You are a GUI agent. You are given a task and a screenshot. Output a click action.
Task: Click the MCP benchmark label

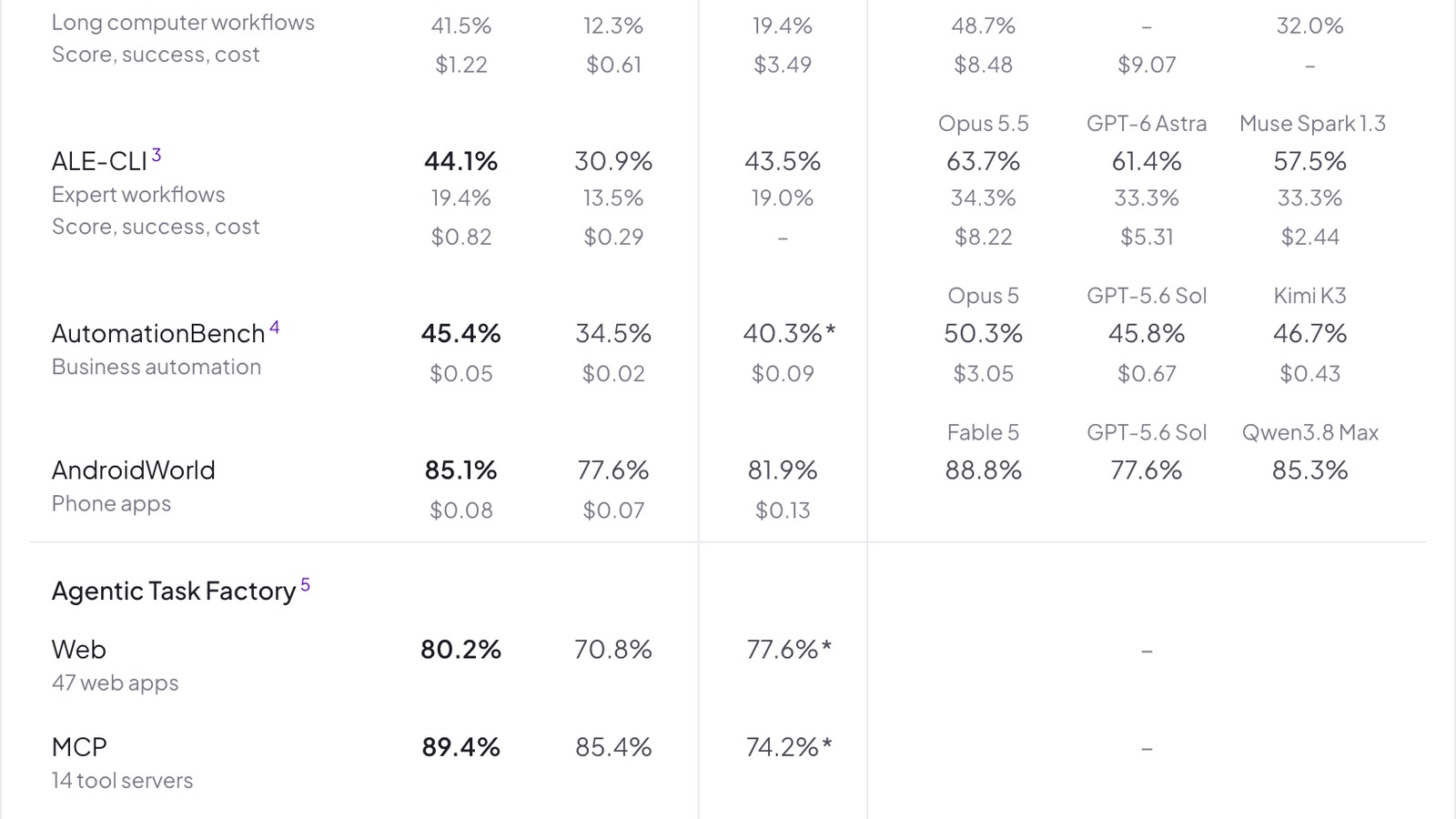[x=79, y=747]
